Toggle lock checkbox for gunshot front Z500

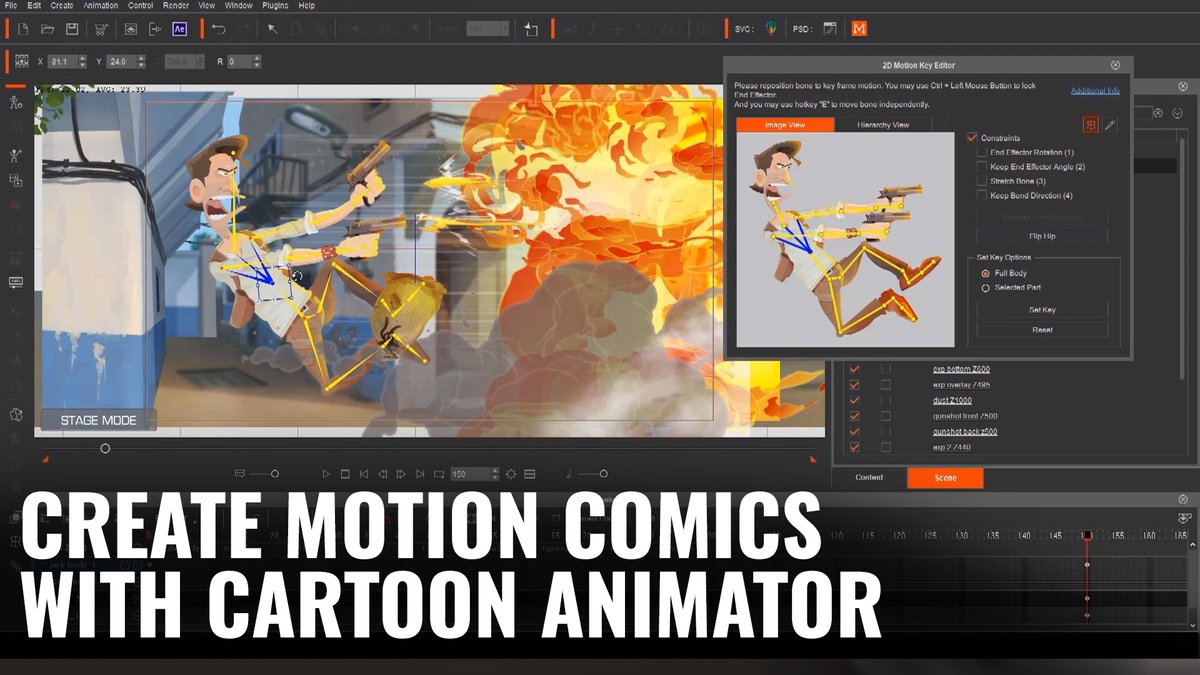click(x=886, y=416)
